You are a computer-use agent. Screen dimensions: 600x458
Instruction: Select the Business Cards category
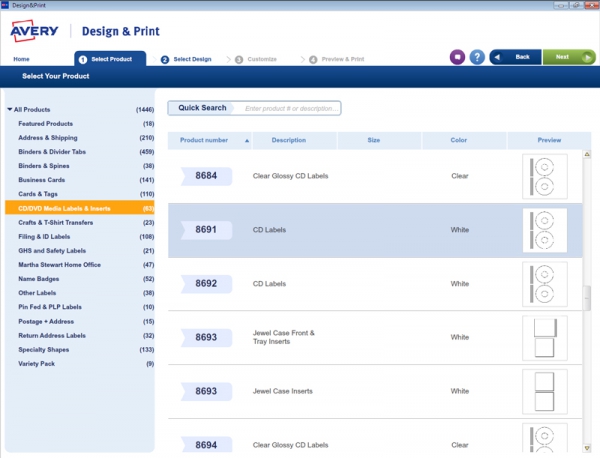point(80,180)
